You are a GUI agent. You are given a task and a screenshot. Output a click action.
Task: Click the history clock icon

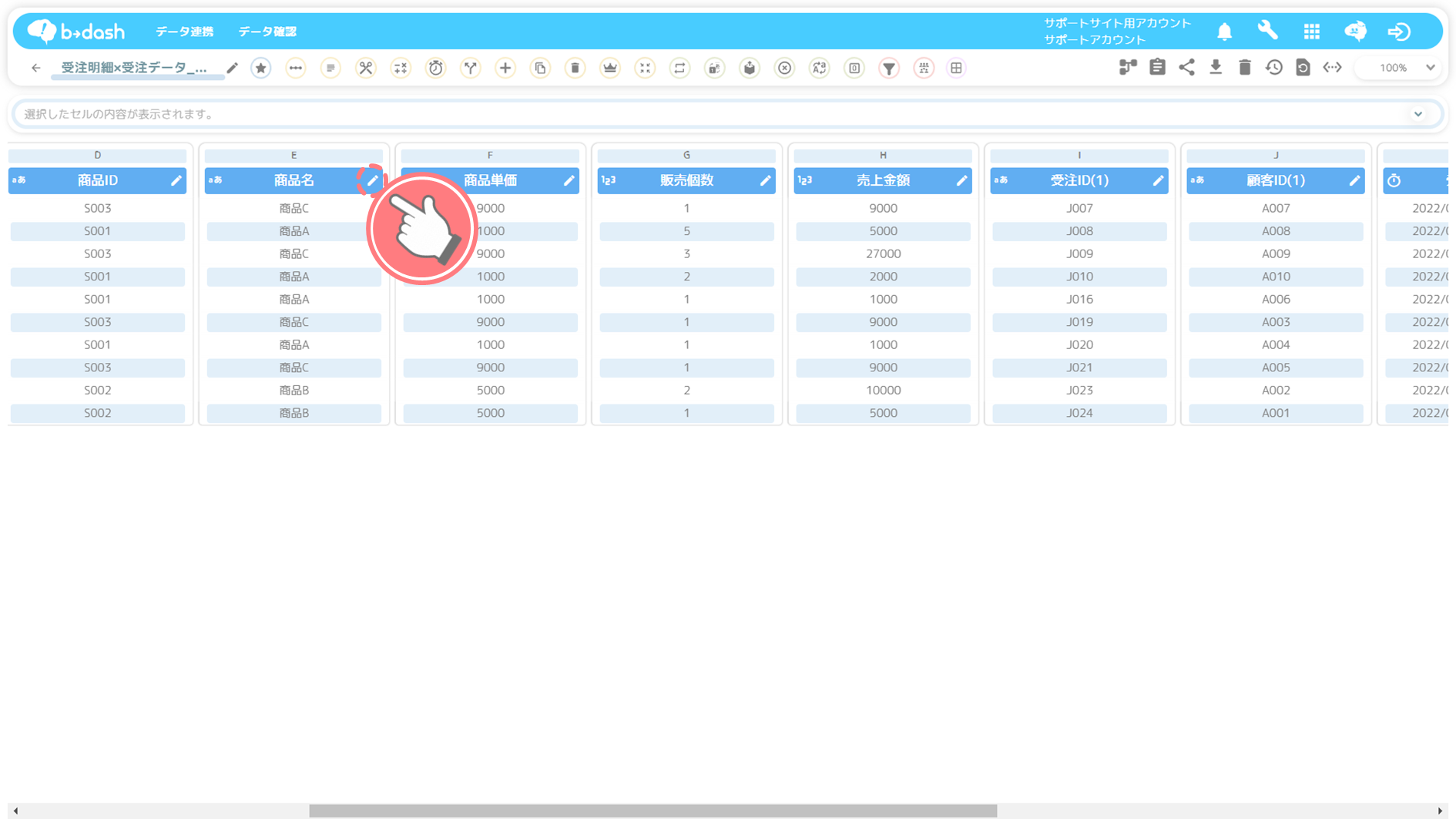(1274, 67)
